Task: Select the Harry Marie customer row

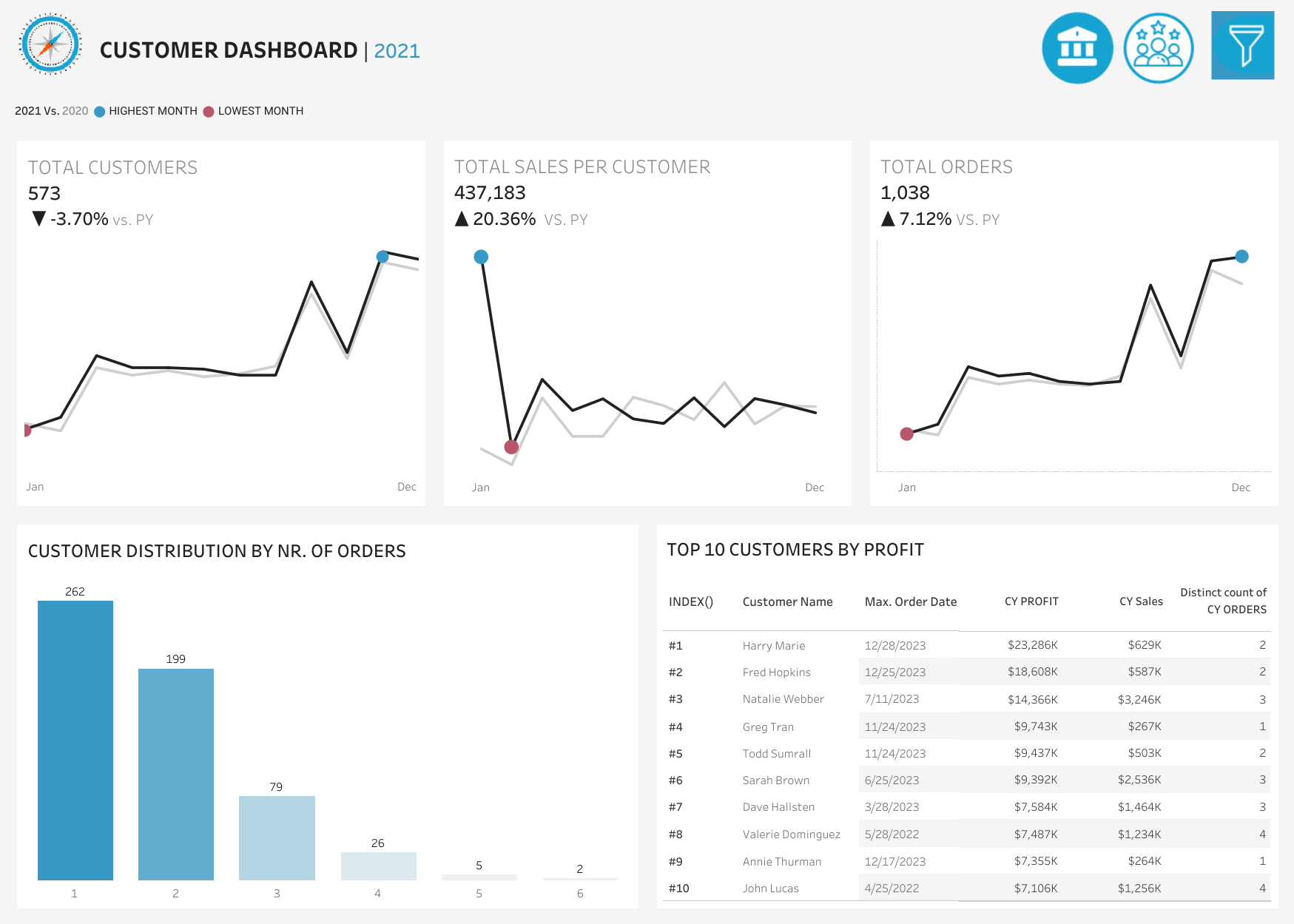Action: (x=773, y=646)
